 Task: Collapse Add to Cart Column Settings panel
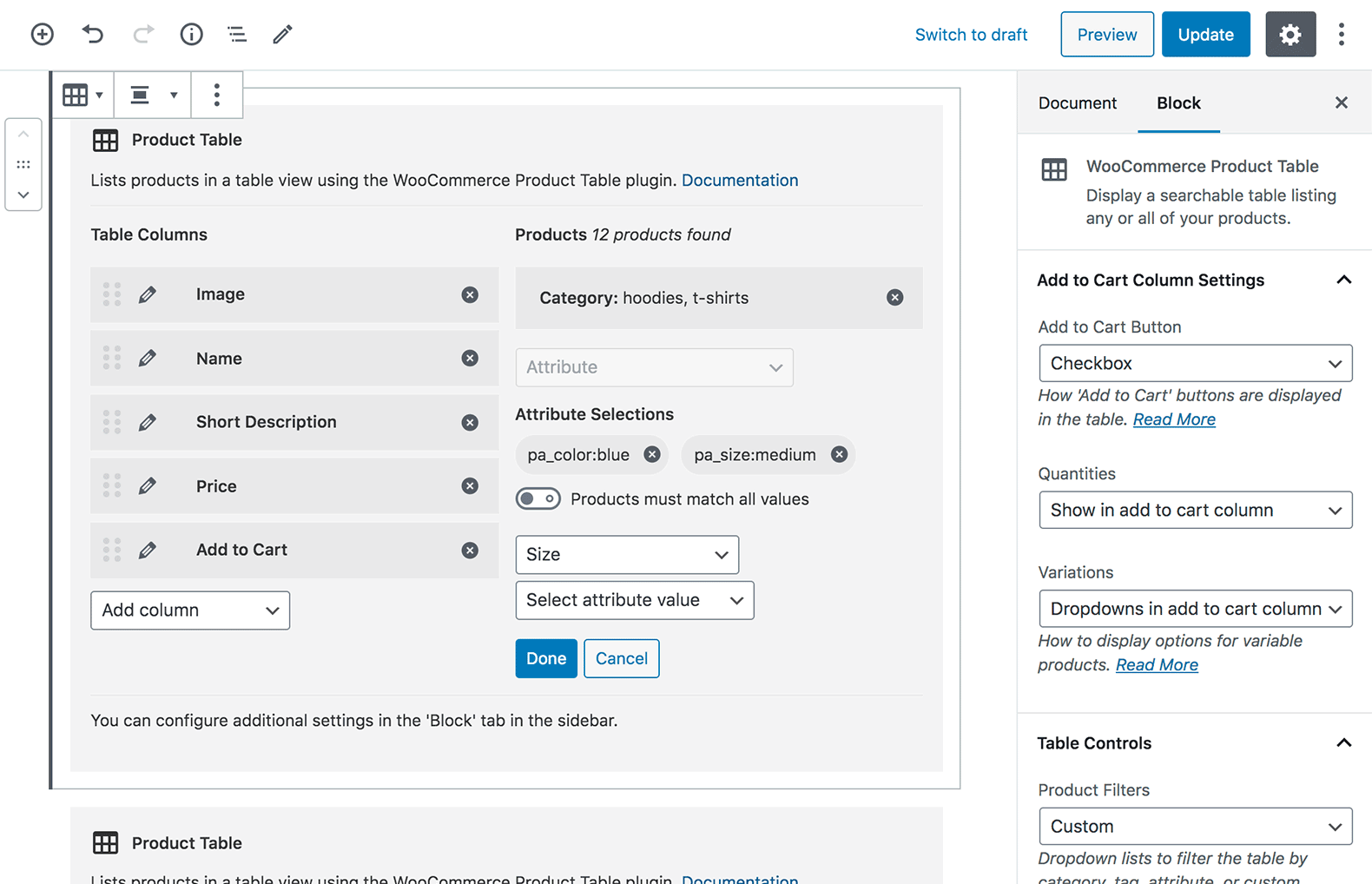(1343, 280)
